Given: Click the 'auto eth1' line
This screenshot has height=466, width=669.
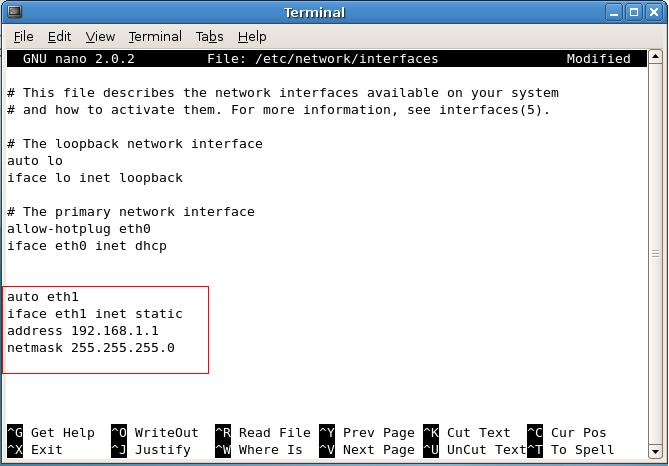Looking at the screenshot, I should pos(43,297).
